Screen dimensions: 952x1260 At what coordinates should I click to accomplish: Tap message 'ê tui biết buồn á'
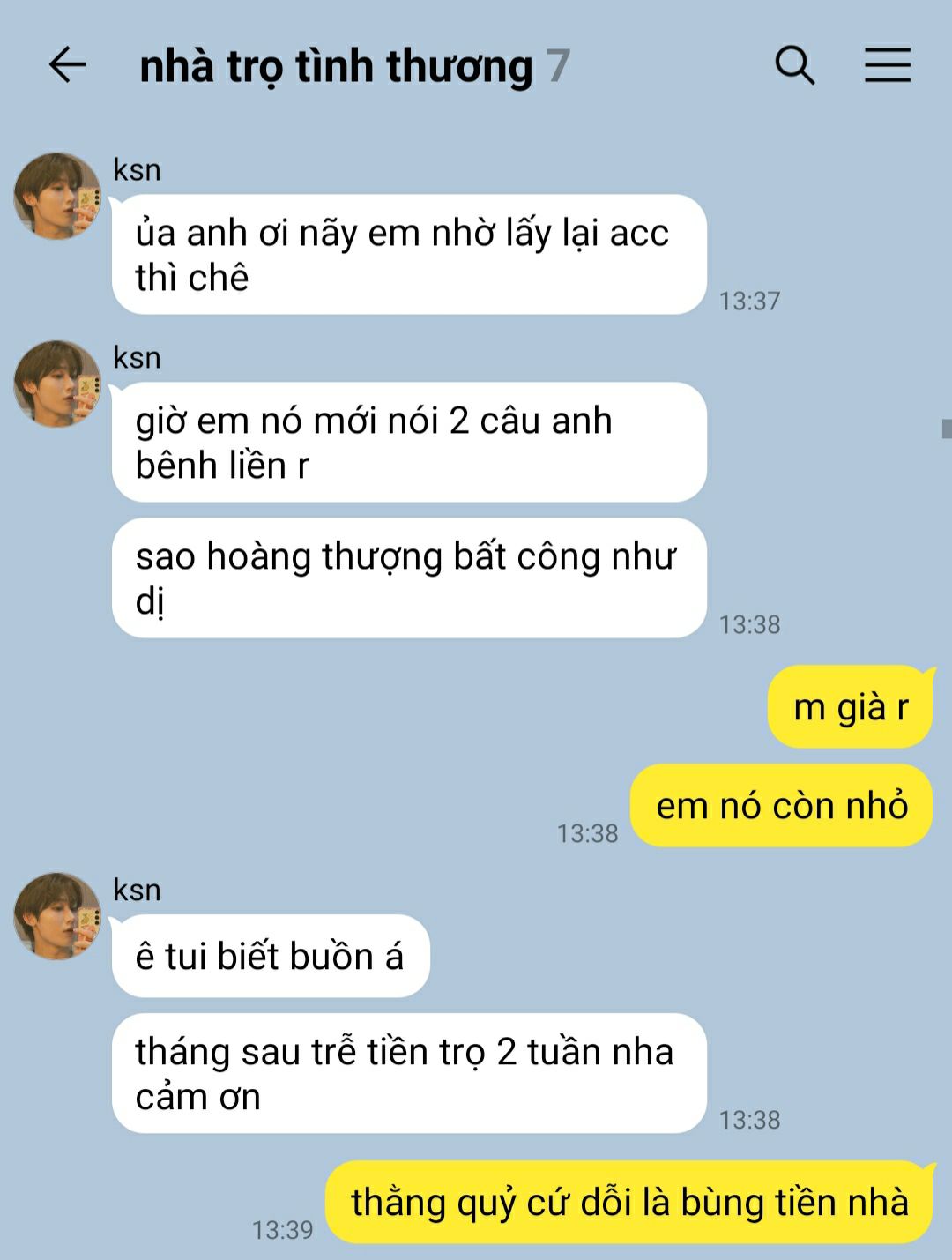click(x=271, y=956)
